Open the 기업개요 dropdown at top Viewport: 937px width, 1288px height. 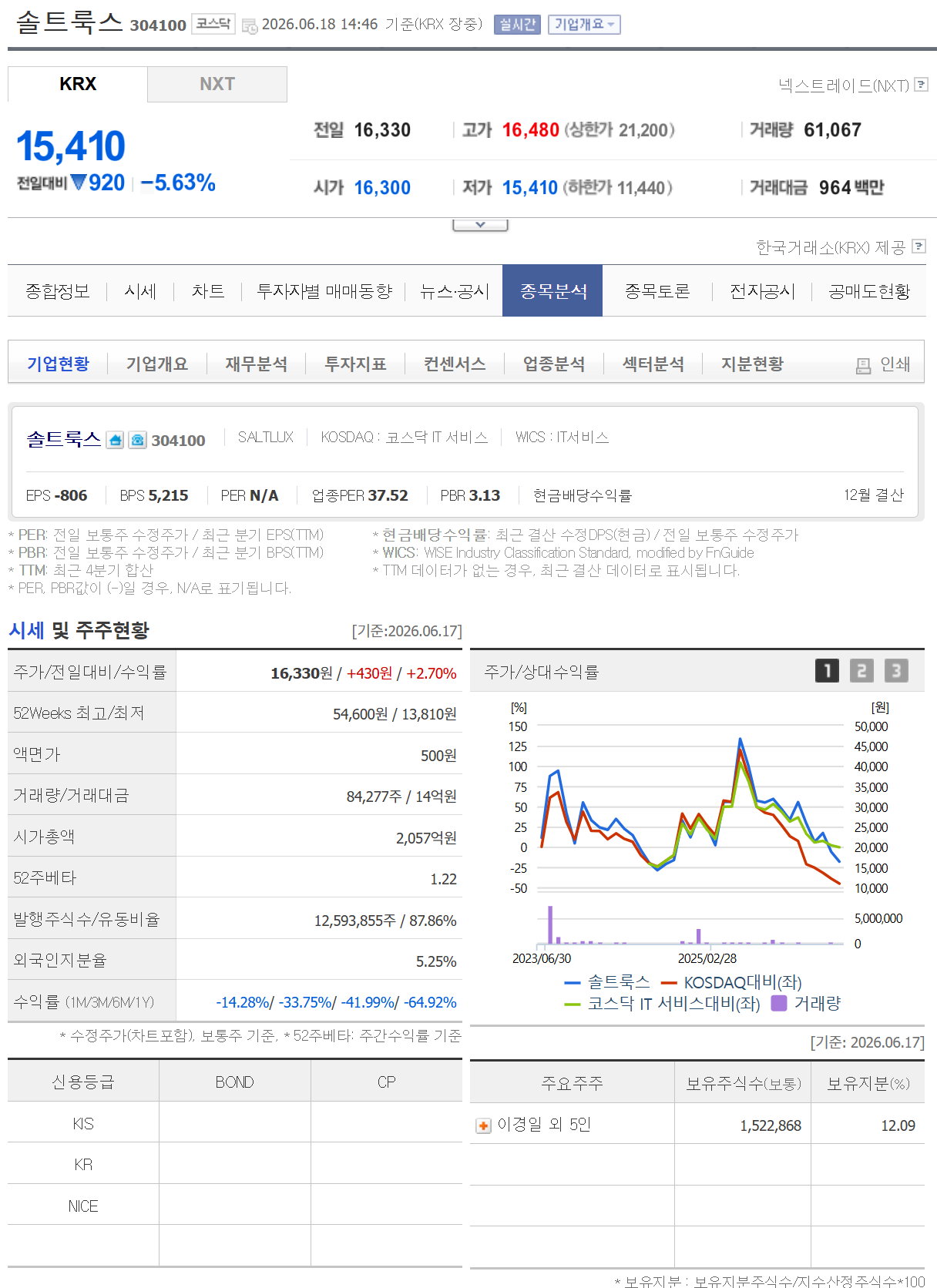(x=584, y=25)
